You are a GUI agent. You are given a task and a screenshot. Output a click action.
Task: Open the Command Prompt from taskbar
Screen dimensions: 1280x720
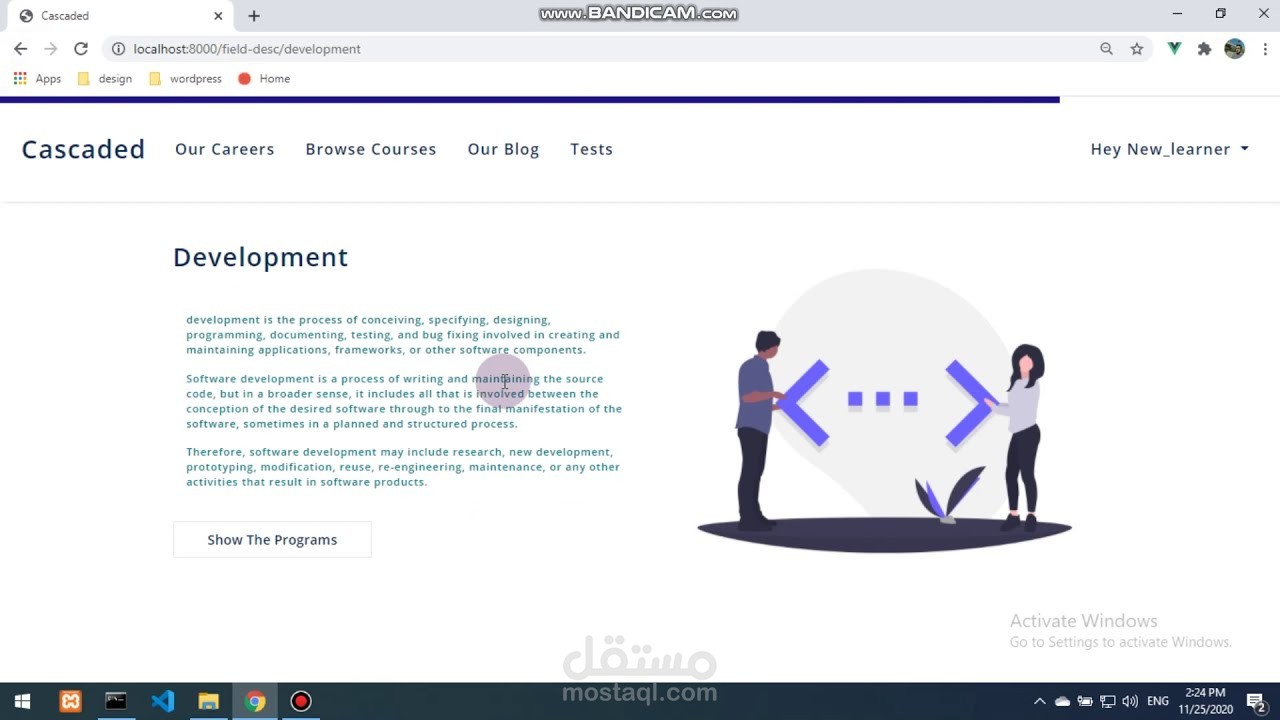(115, 701)
